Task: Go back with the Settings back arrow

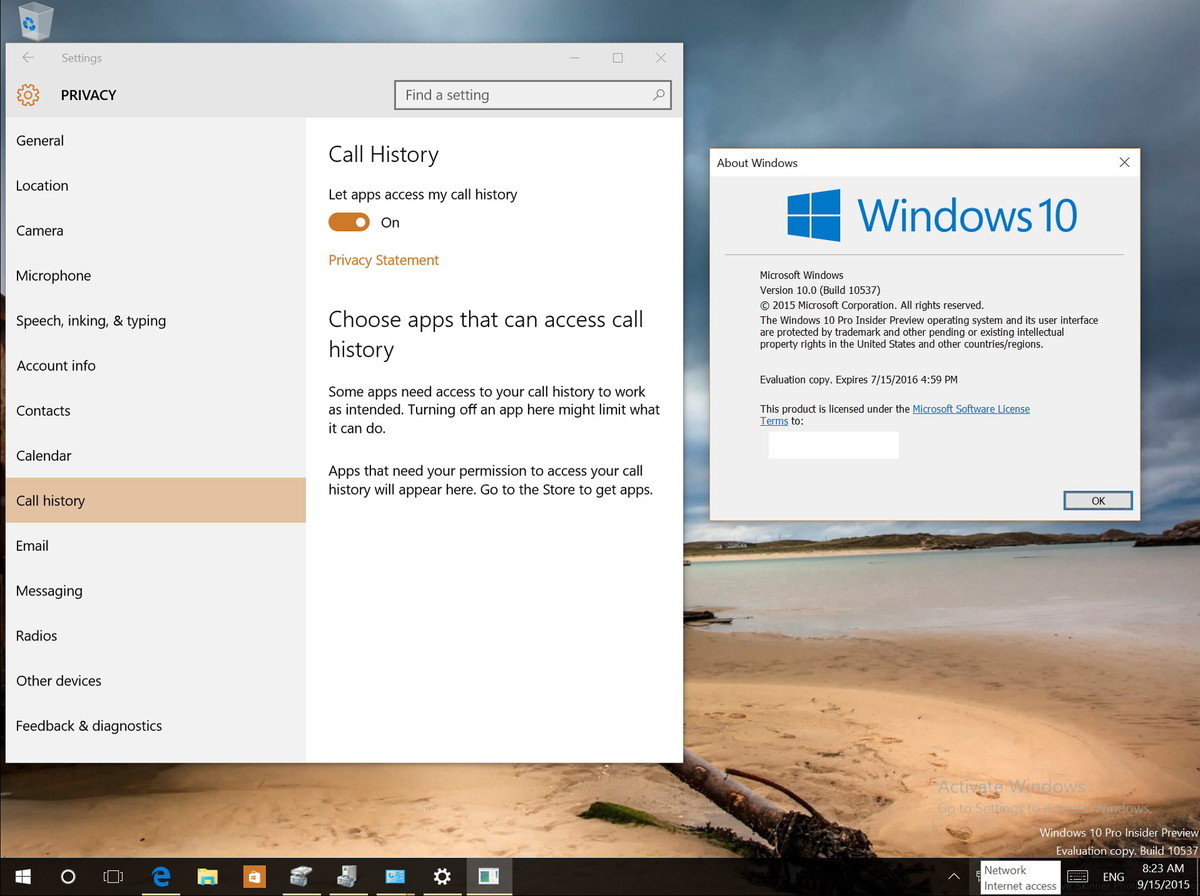Action: [x=28, y=58]
